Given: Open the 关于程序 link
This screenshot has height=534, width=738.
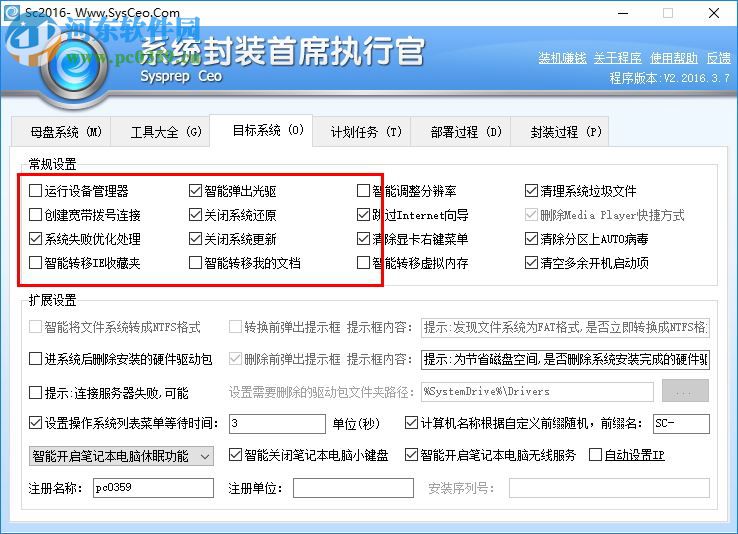Looking at the screenshot, I should [x=618, y=58].
